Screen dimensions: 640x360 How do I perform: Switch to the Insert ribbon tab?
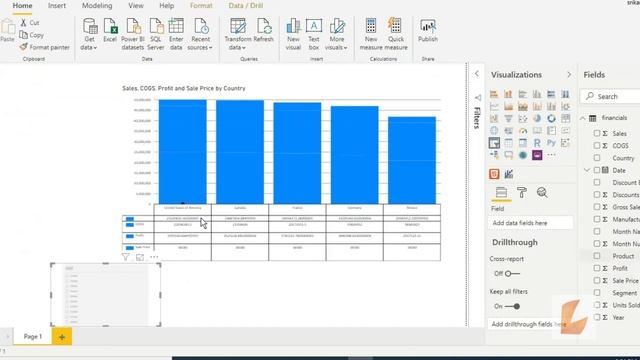57,6
